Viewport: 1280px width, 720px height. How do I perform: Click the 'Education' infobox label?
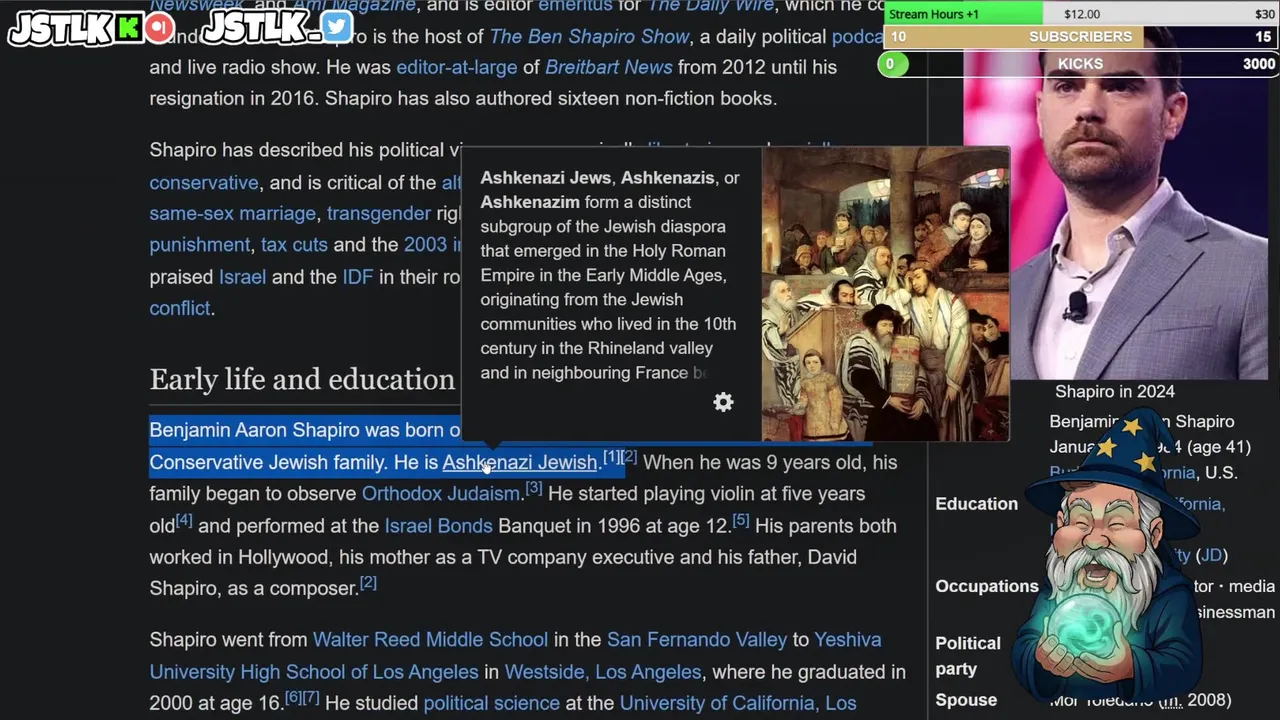coord(977,504)
